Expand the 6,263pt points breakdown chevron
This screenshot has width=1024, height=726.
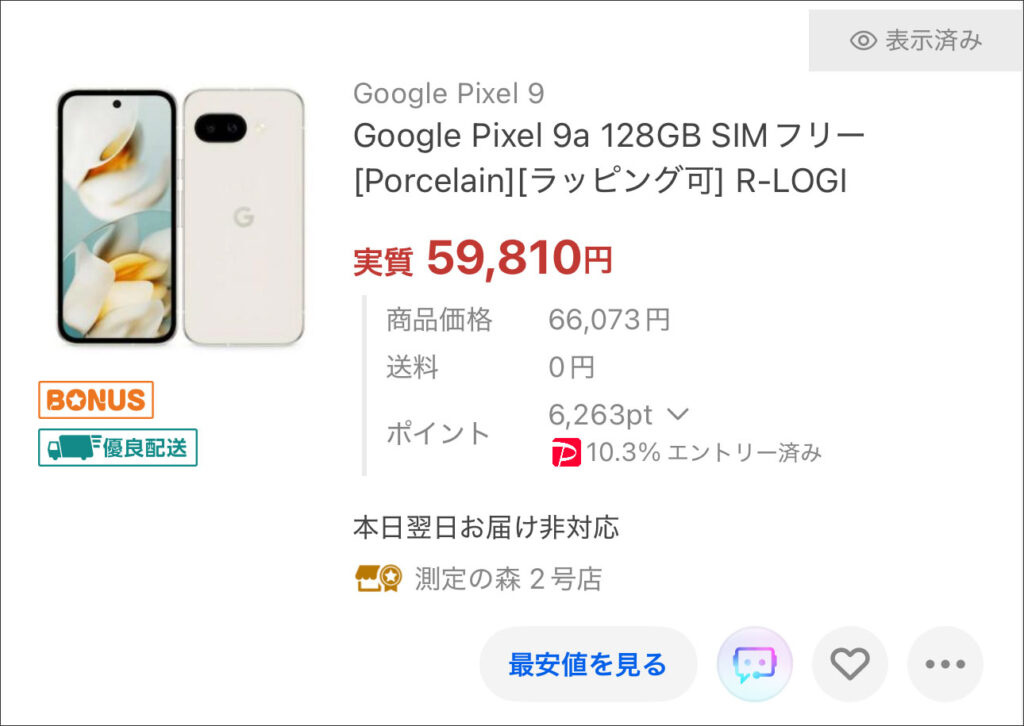click(x=679, y=414)
